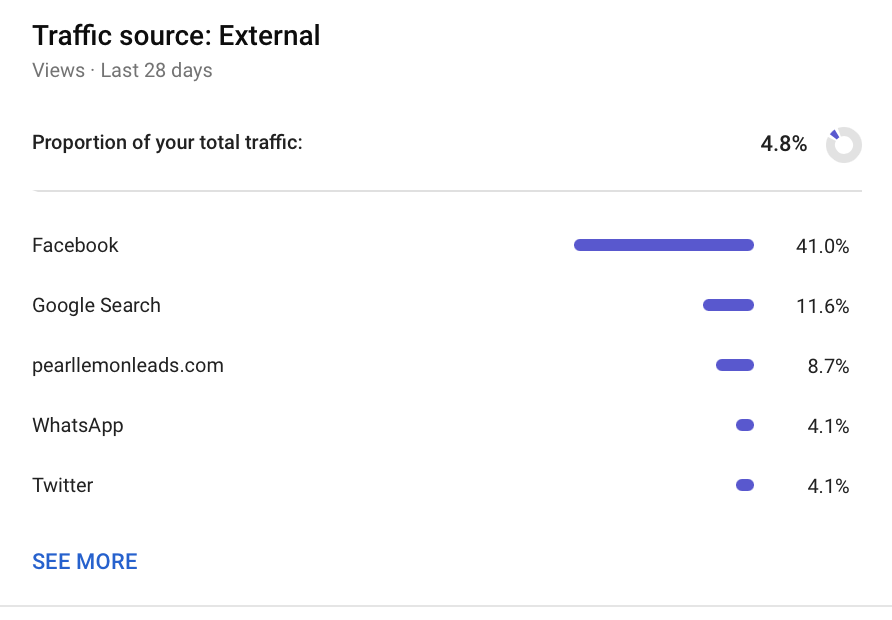892x620 pixels.
Task: Click the Twitter bar indicator
Action: [745, 485]
